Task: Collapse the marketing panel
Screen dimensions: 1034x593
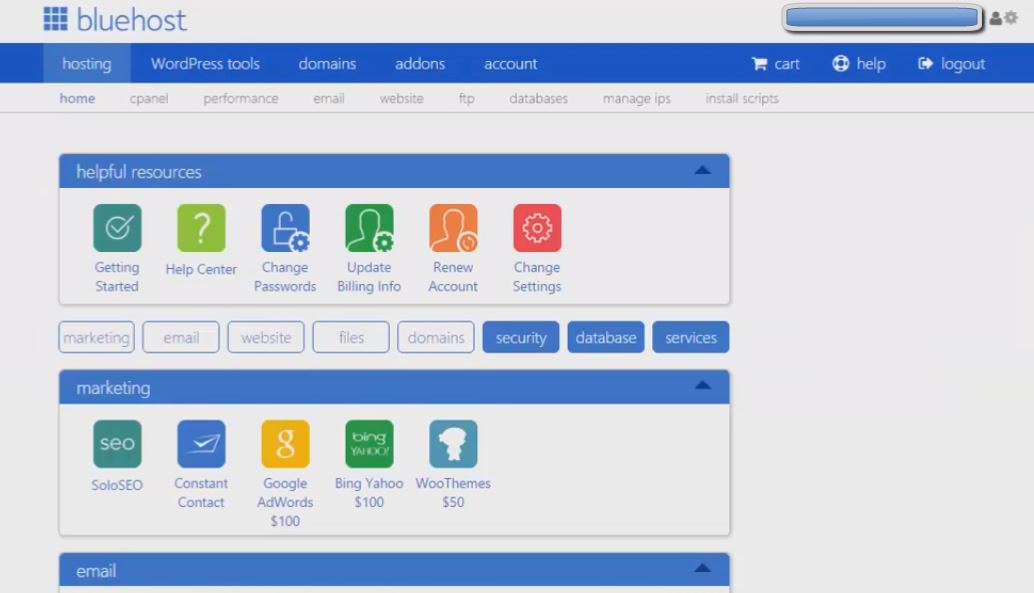Action: point(702,386)
